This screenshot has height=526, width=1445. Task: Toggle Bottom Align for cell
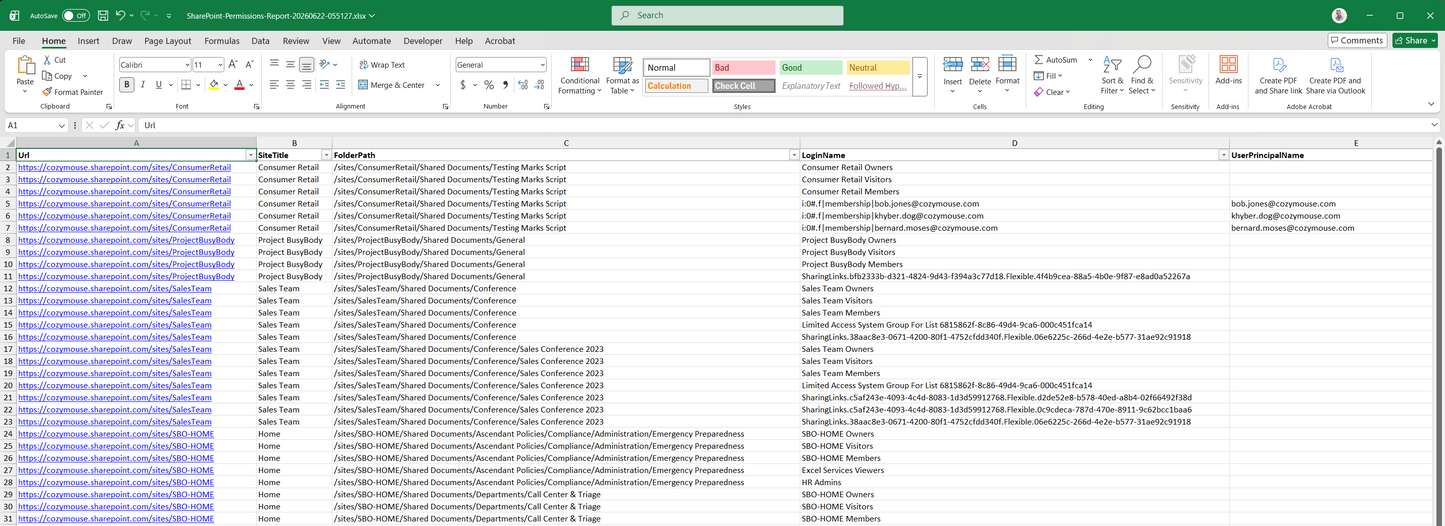point(307,64)
